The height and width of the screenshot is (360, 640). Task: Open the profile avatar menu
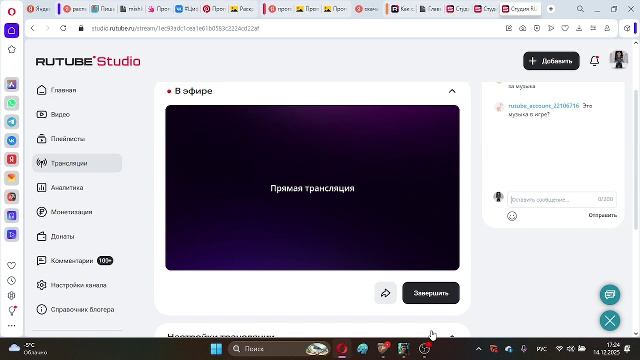point(619,60)
